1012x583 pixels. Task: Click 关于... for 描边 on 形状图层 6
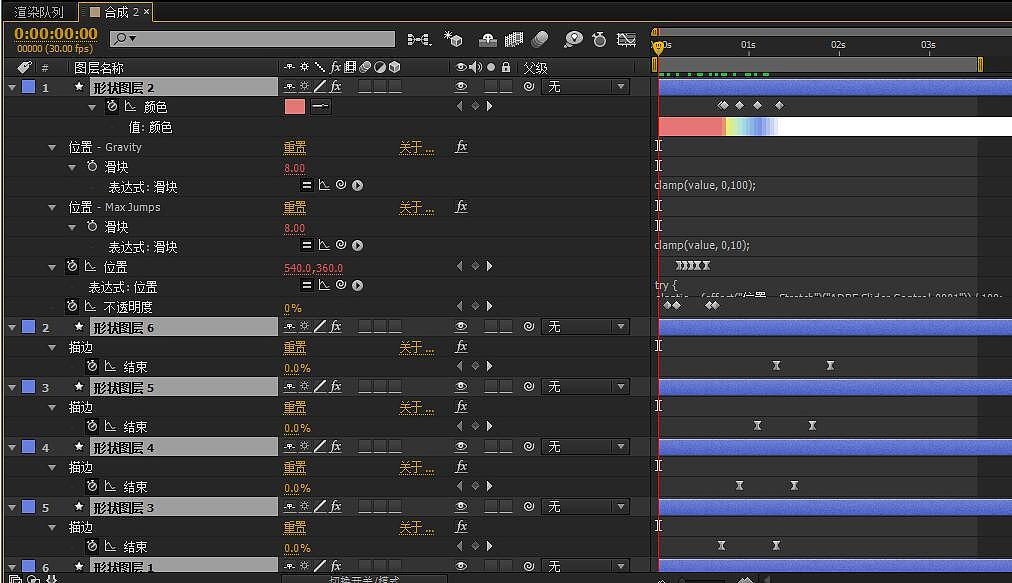pos(416,348)
